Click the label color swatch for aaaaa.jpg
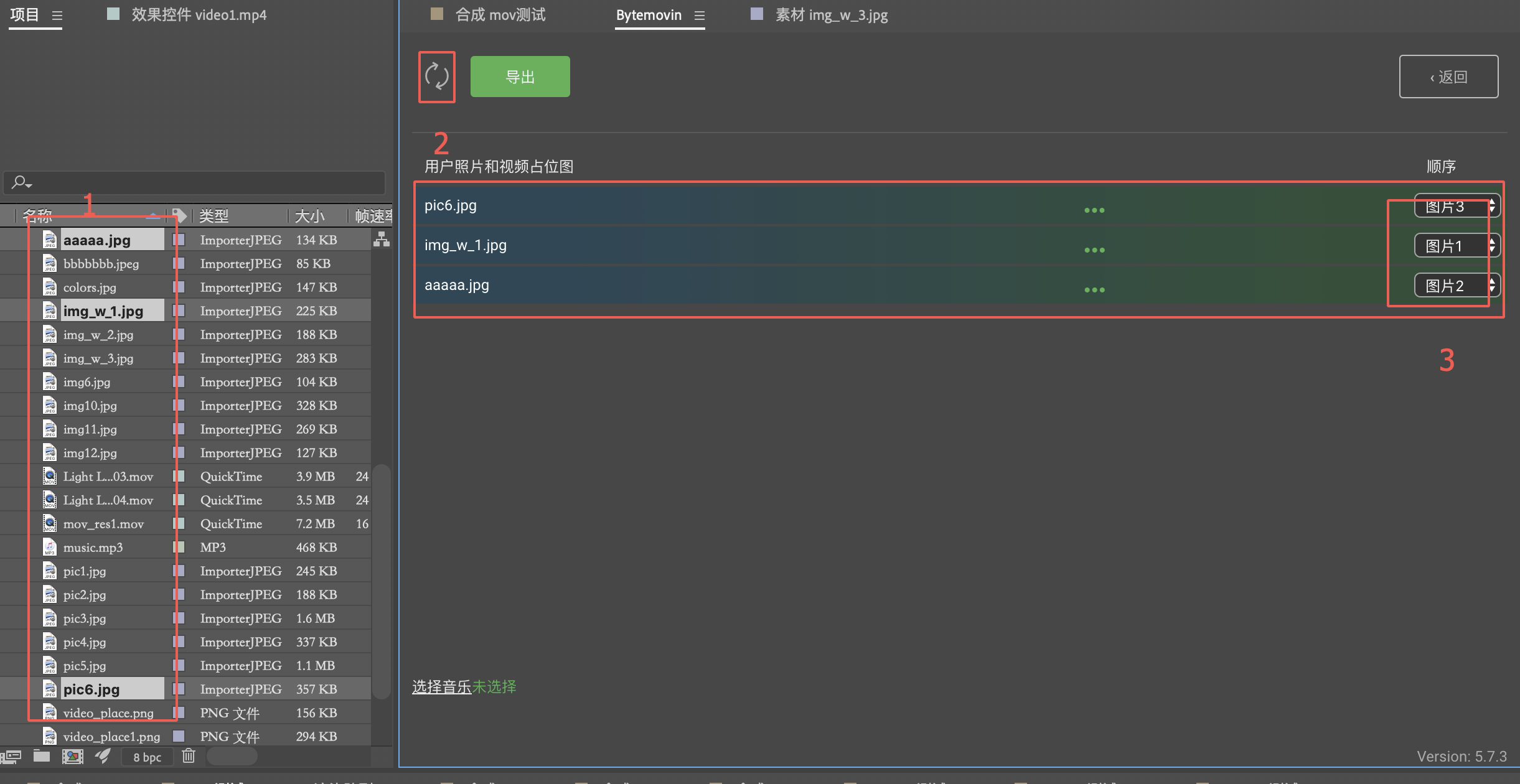Viewport: 1520px width, 784px height. click(179, 240)
